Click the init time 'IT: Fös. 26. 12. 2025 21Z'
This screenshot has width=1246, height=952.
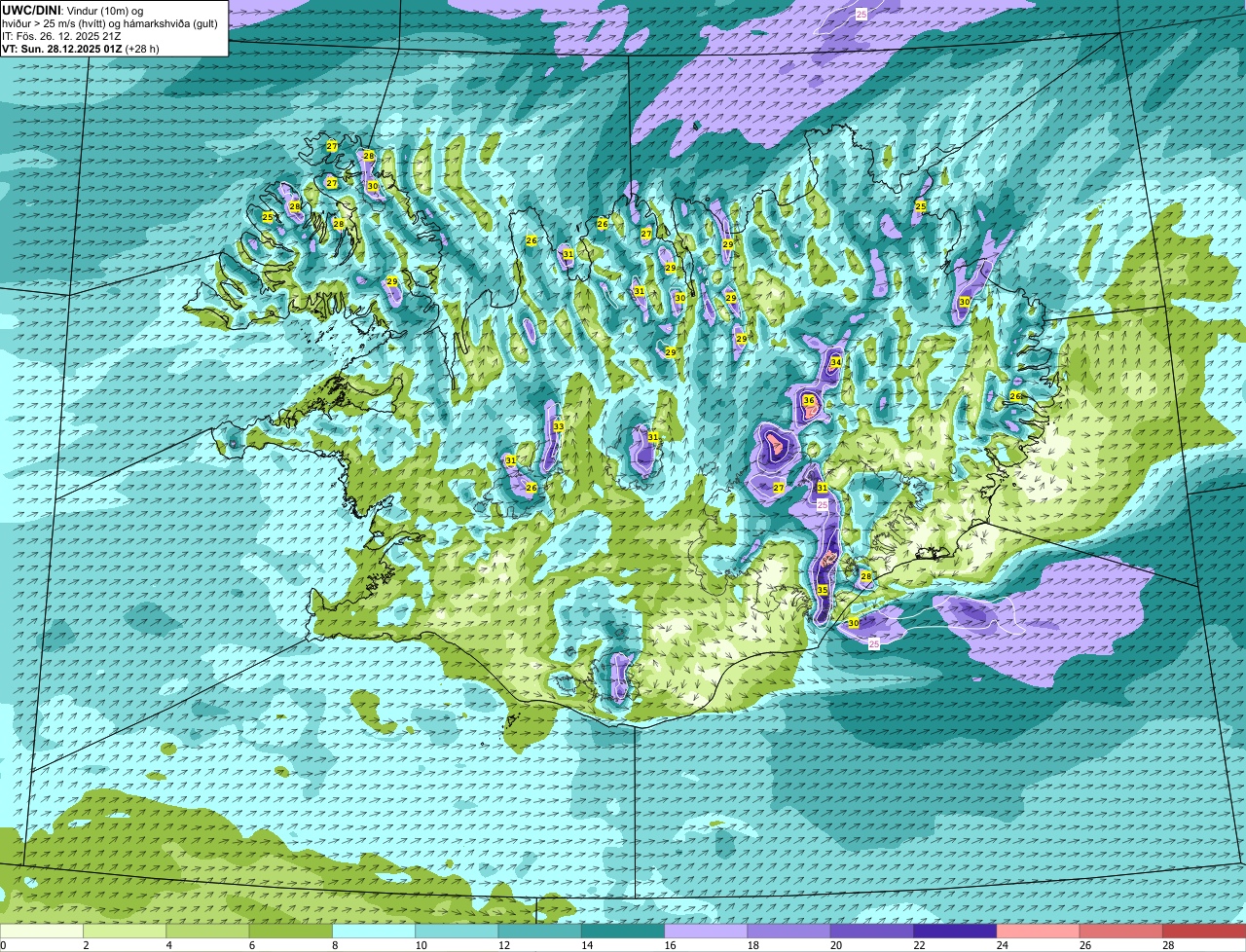(x=61, y=36)
